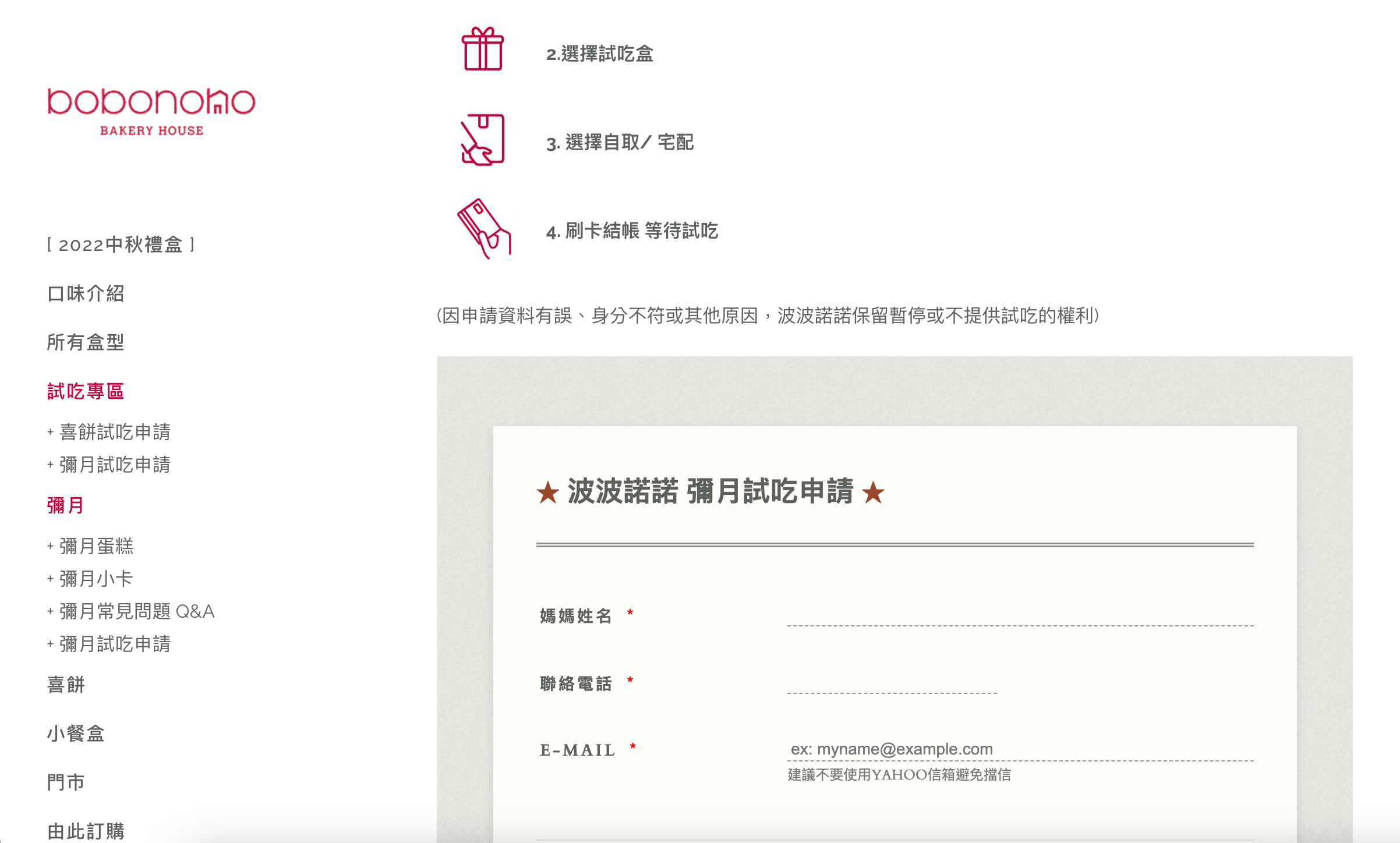This screenshot has width=1400, height=843.
Task: Click the text 4. 刷卡結帳 等待試吃
Action: [632, 231]
